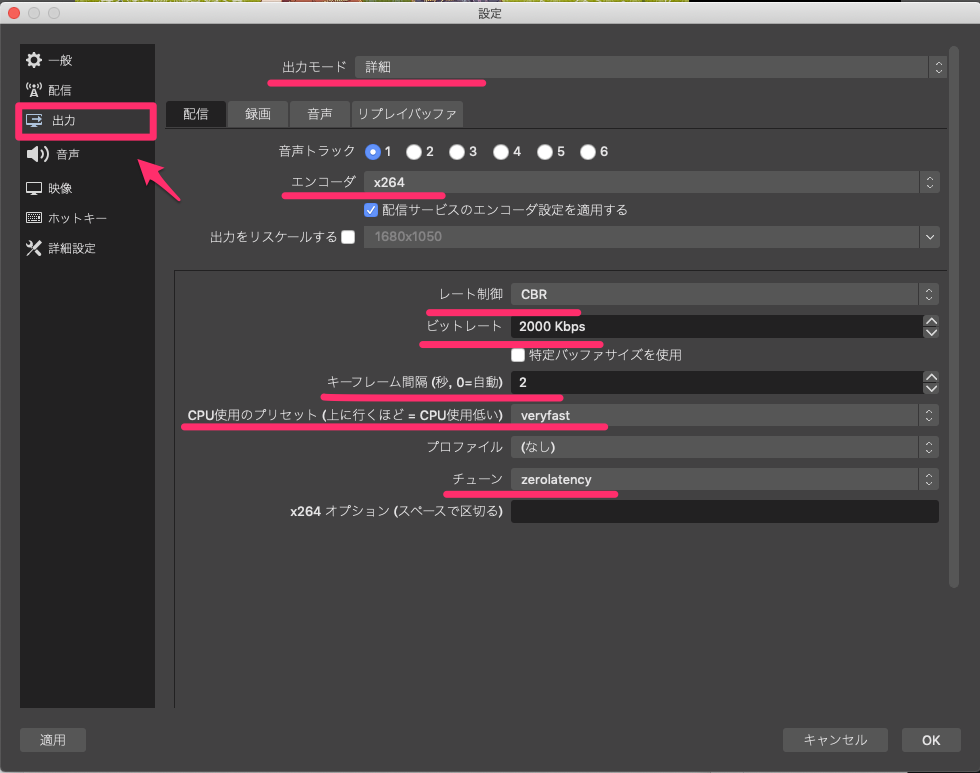Select audio track 1 radio button

click(x=373, y=152)
